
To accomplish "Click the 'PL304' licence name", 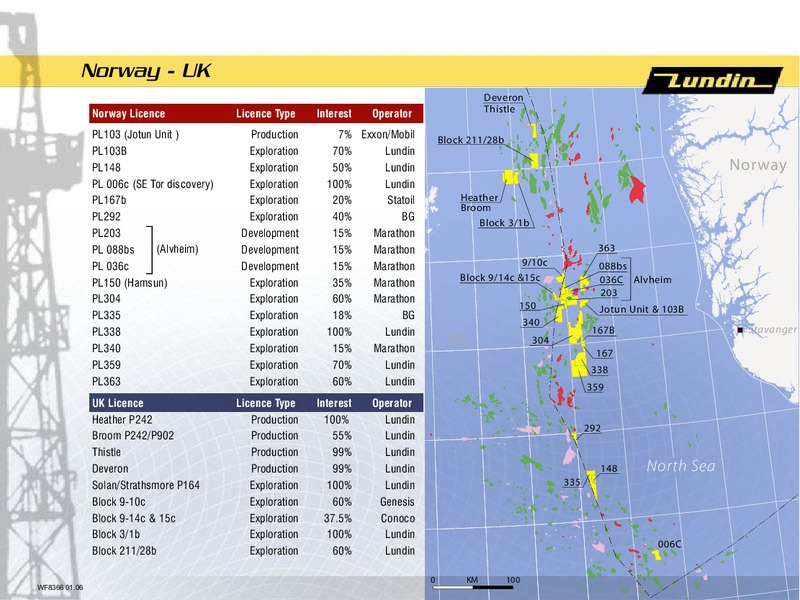I will pyautogui.click(x=106, y=298).
